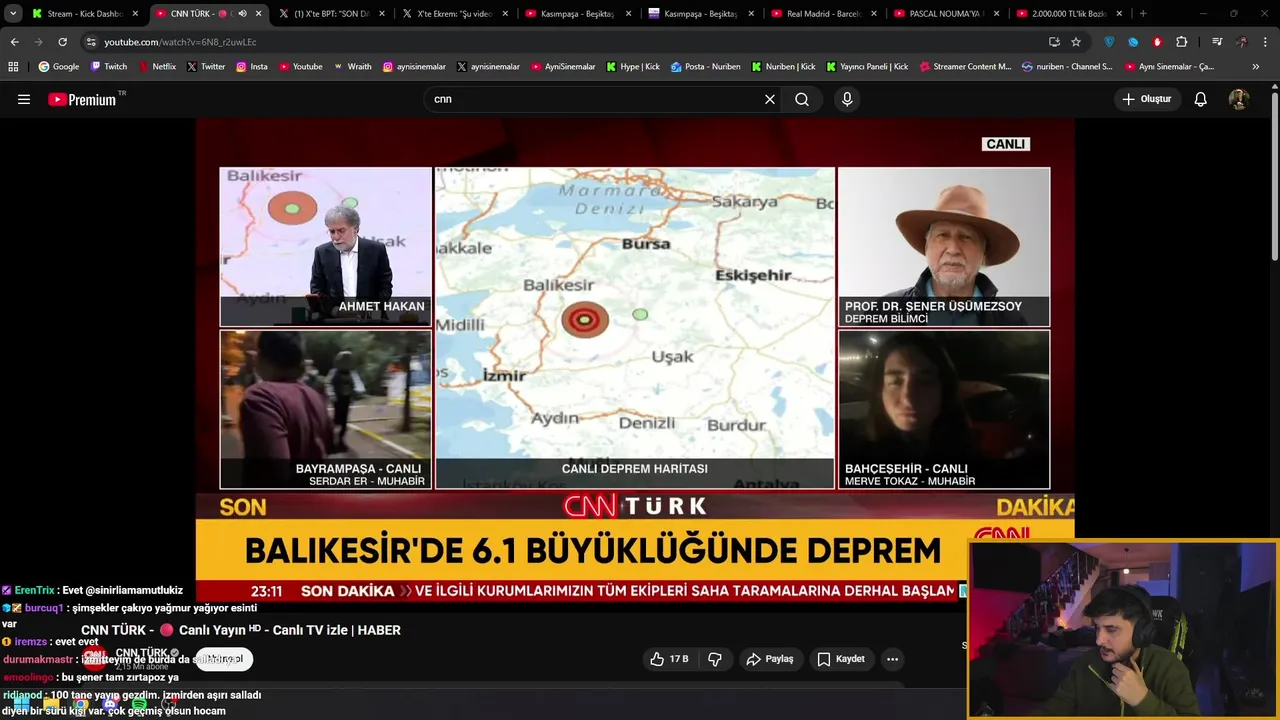Open the Windows Start button
The height and width of the screenshot is (720, 1280).
22,704
